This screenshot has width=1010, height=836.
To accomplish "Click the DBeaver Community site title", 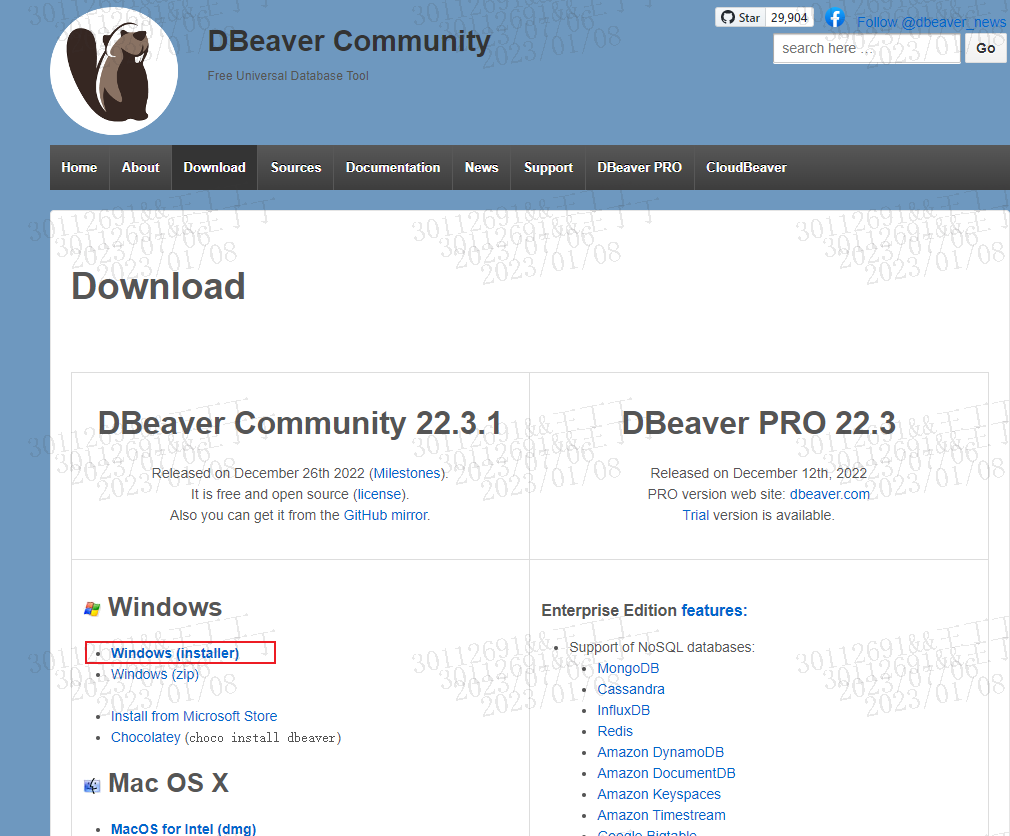I will [349, 41].
